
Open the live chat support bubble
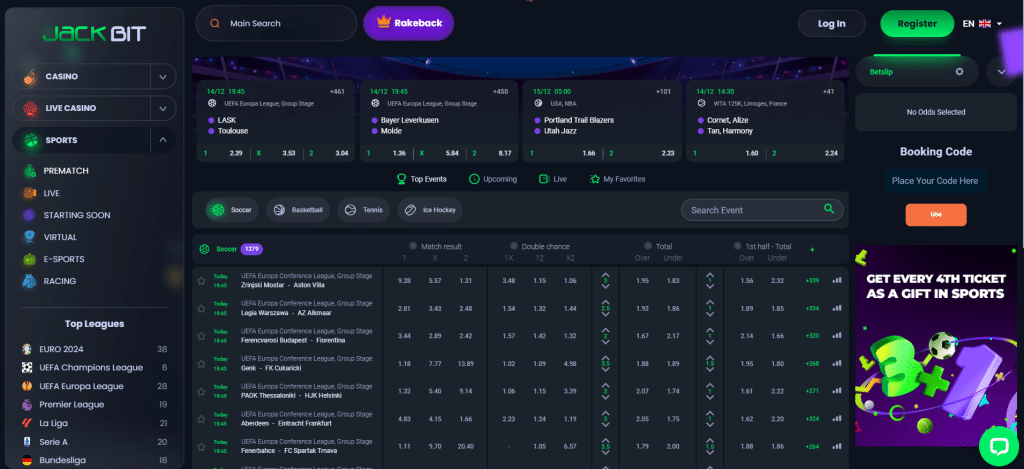pos(999,447)
